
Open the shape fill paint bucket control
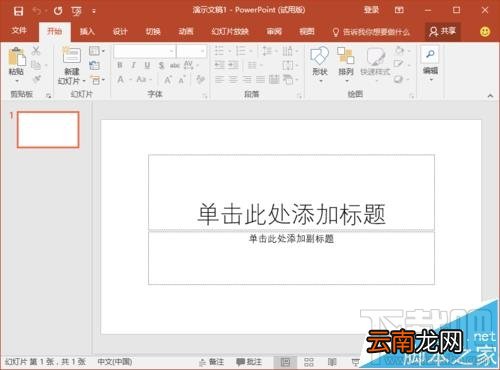402,51
